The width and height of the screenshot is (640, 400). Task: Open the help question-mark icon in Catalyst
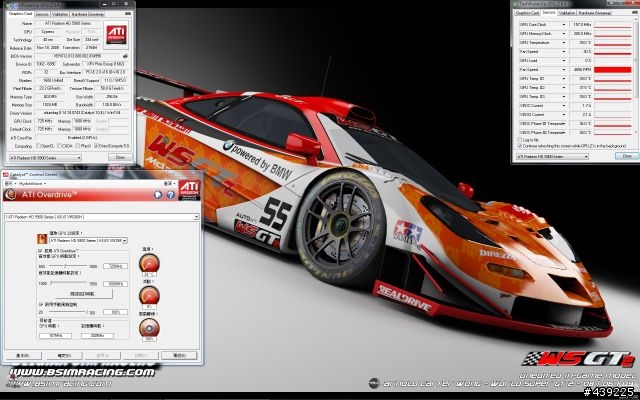point(171,195)
